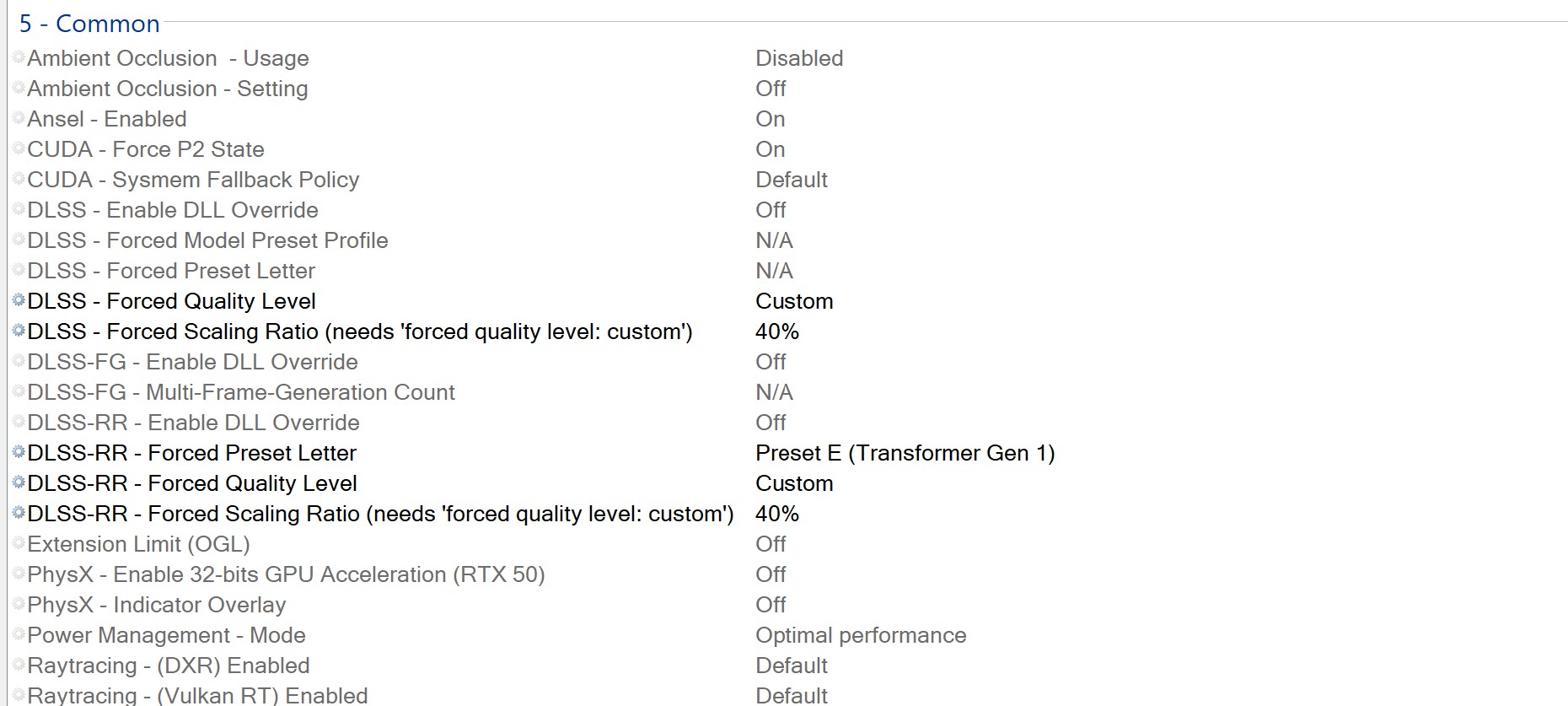Select the Extension Limit (OGL) setting name

tap(138, 544)
